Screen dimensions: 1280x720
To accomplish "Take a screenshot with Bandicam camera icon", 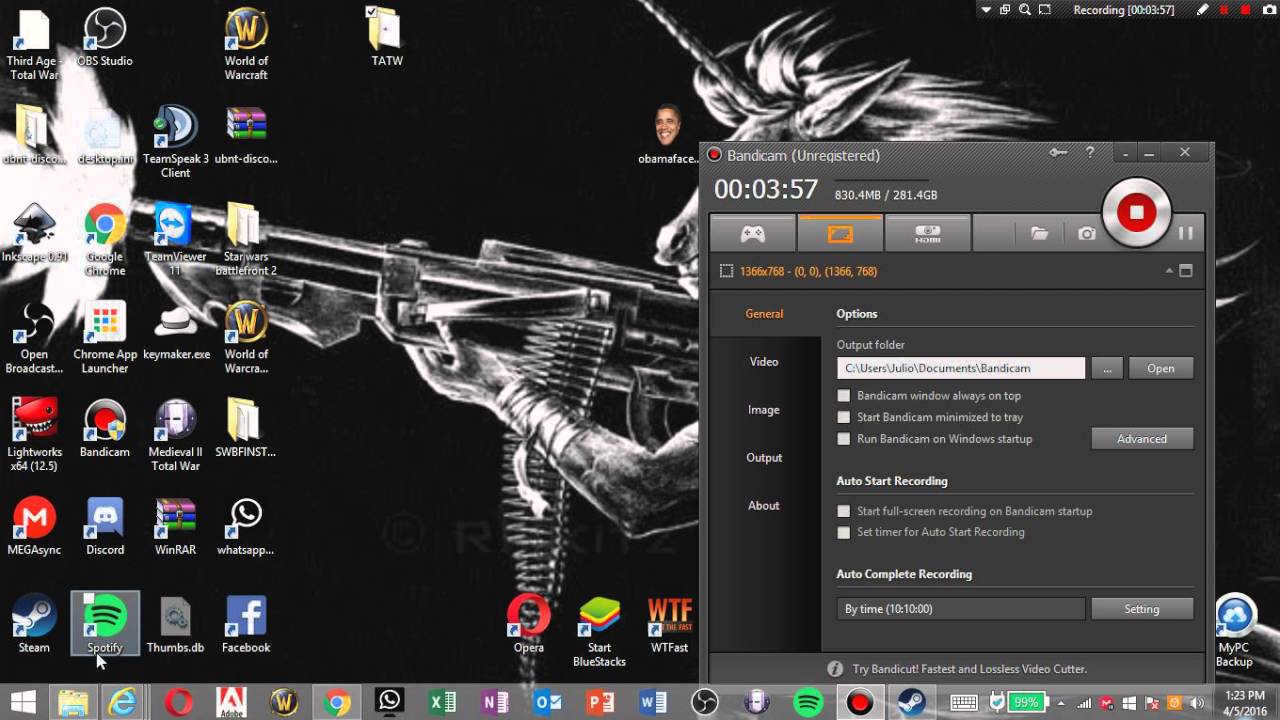I will [1086, 233].
